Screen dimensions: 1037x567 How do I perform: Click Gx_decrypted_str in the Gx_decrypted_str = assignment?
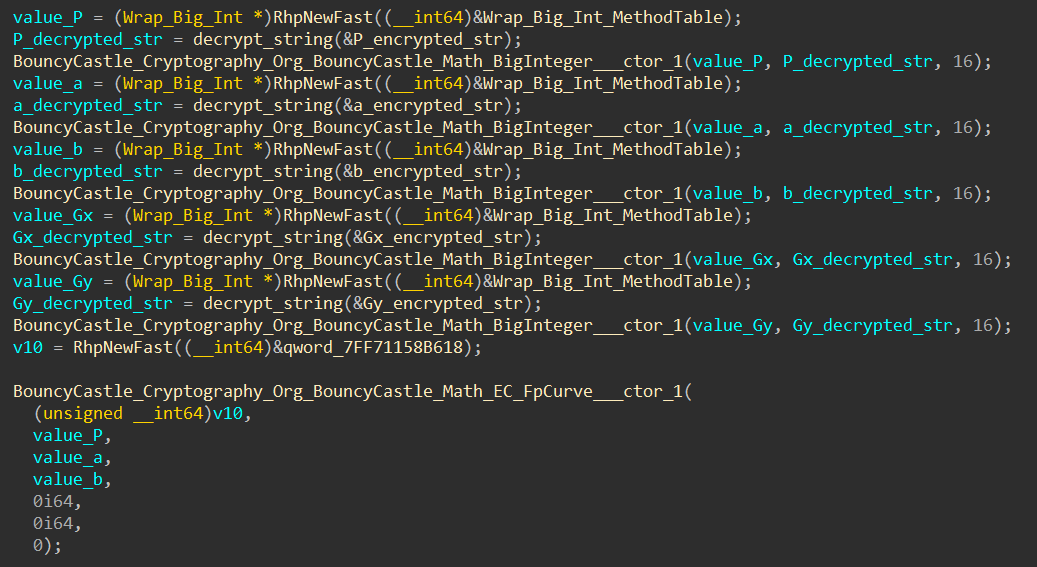93,238
